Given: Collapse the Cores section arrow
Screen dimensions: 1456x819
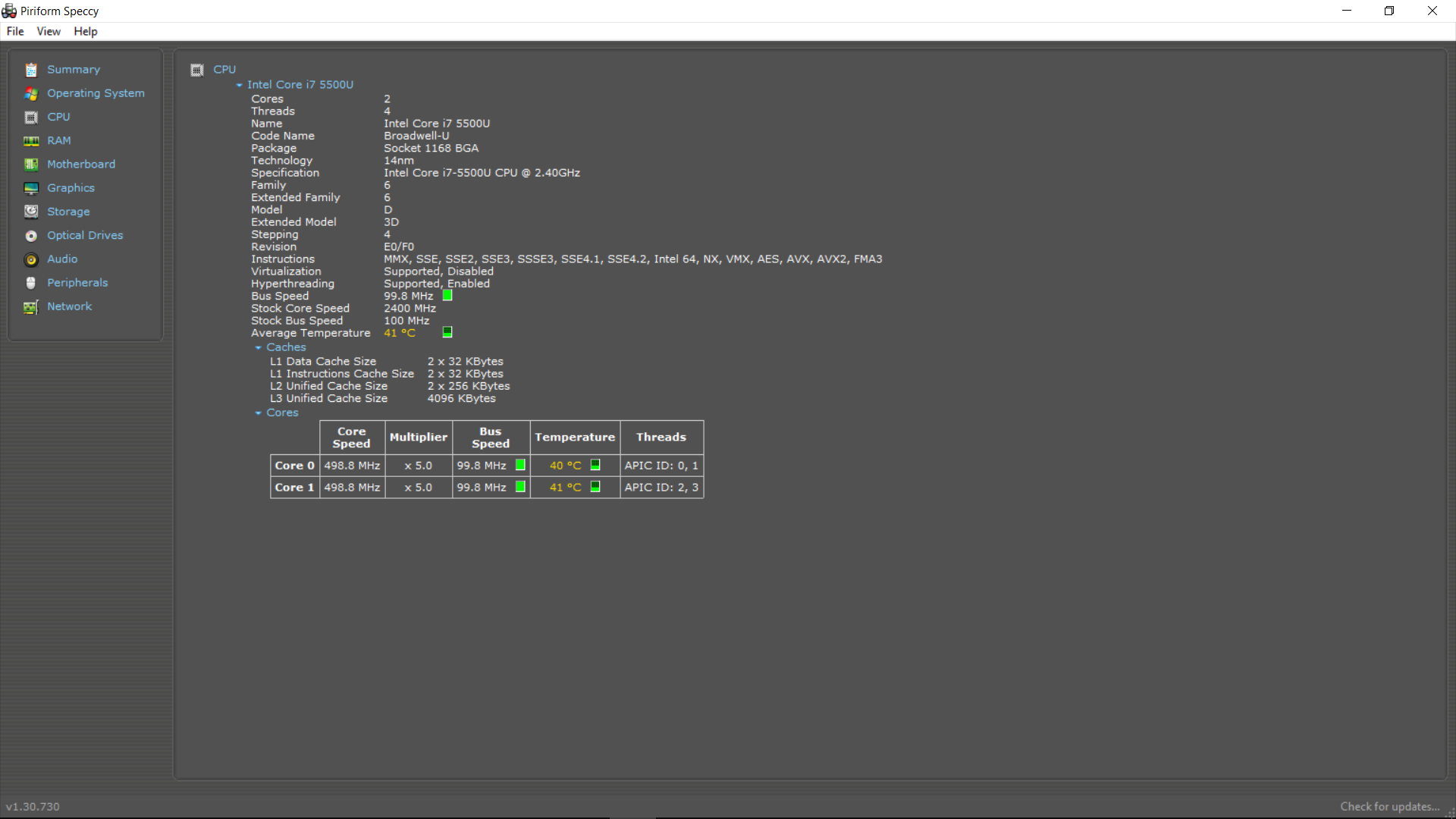Looking at the screenshot, I should tap(259, 413).
